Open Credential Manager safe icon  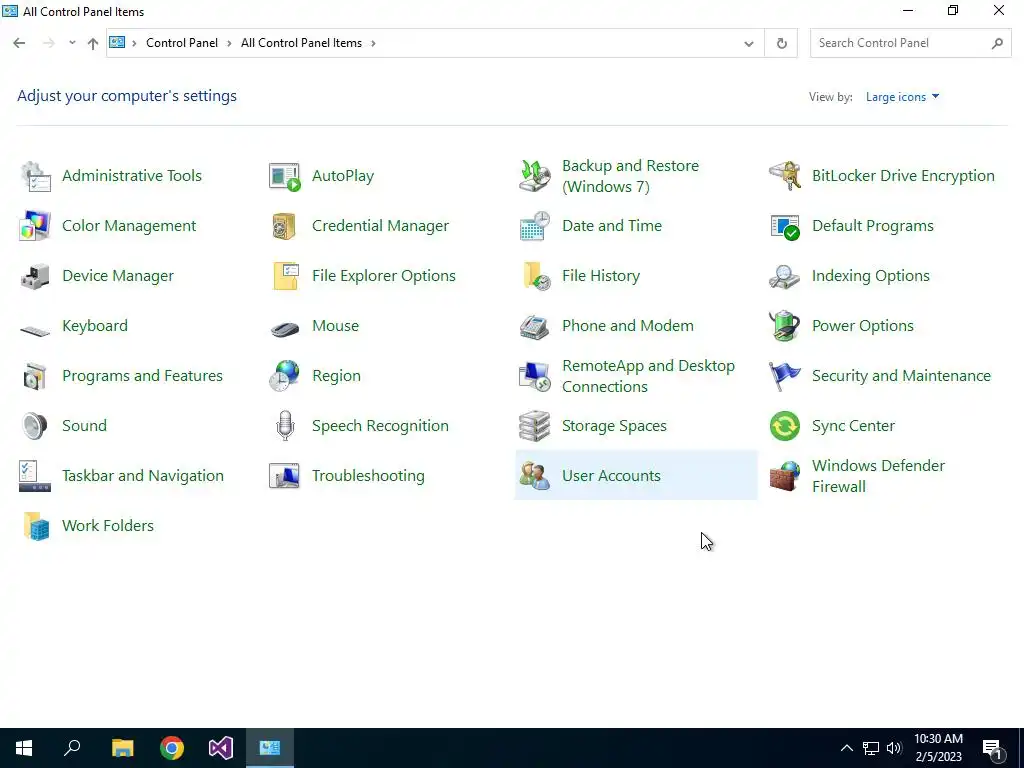285,226
